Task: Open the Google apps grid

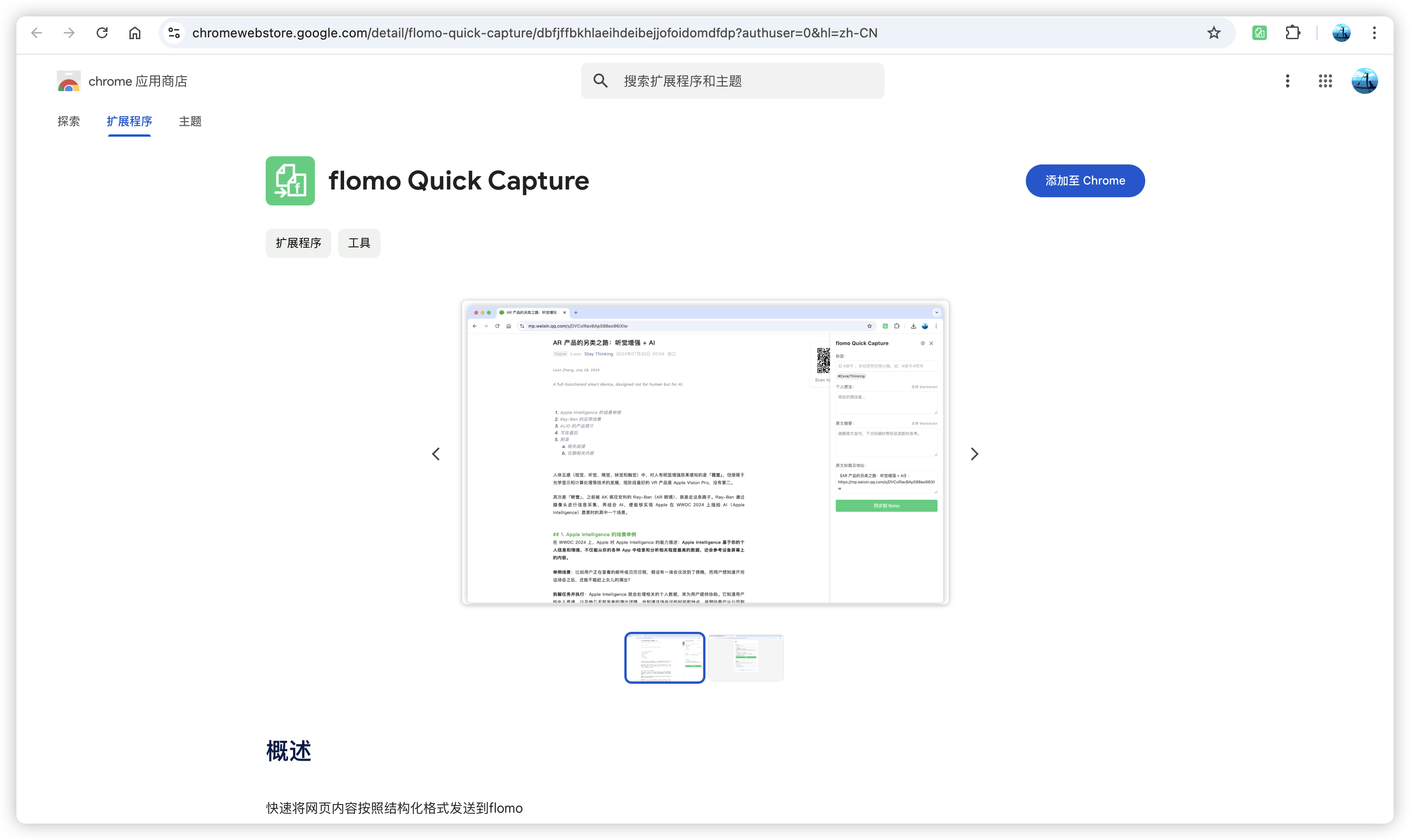Action: (1325, 81)
